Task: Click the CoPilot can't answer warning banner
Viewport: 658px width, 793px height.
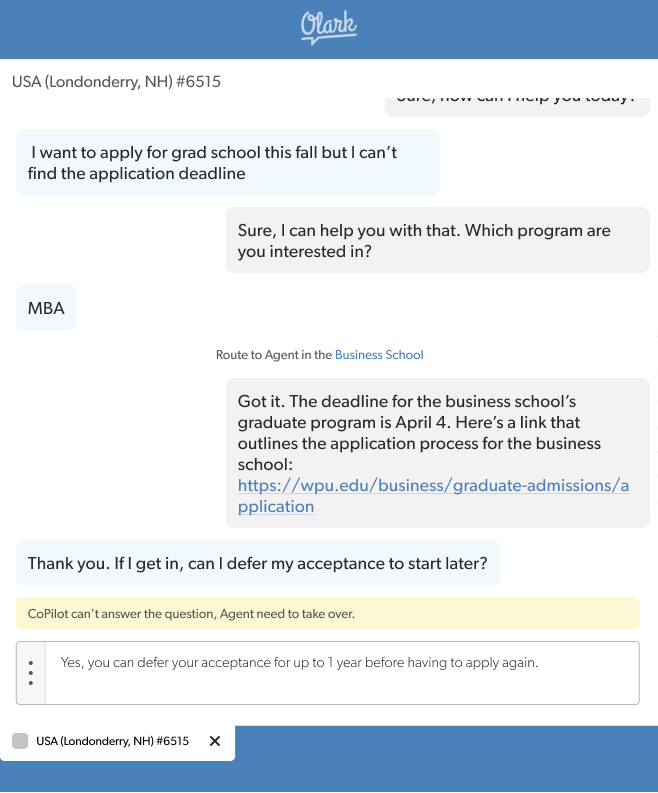Action: pyautogui.click(x=328, y=613)
